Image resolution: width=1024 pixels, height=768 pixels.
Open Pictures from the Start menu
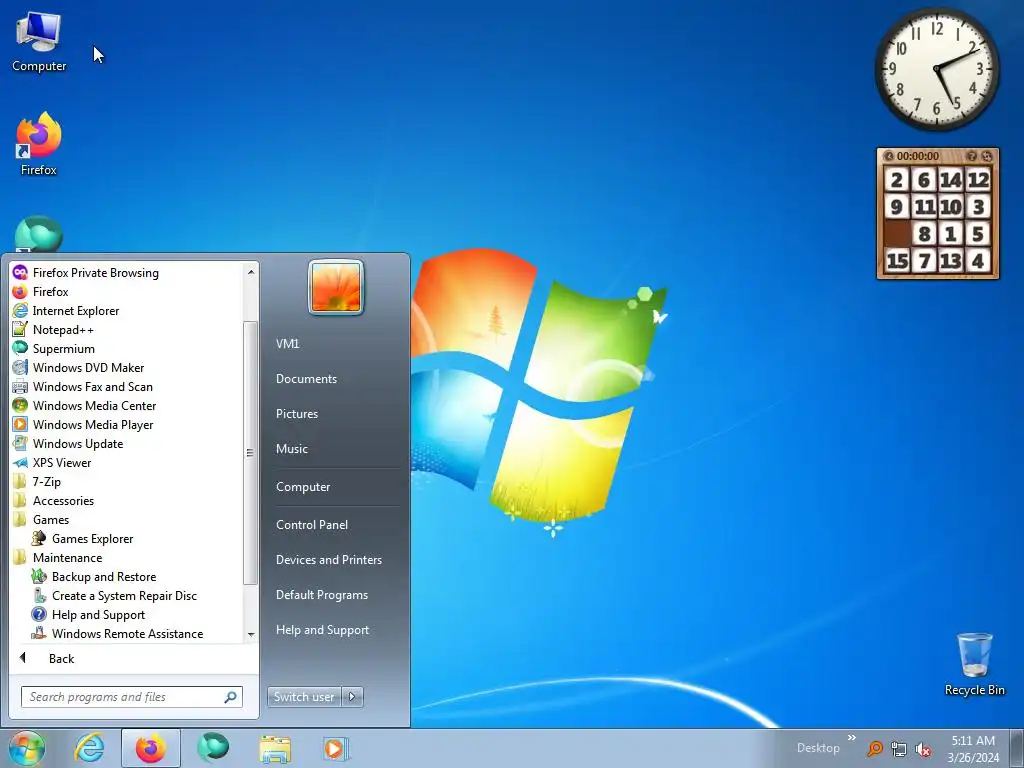336,414
